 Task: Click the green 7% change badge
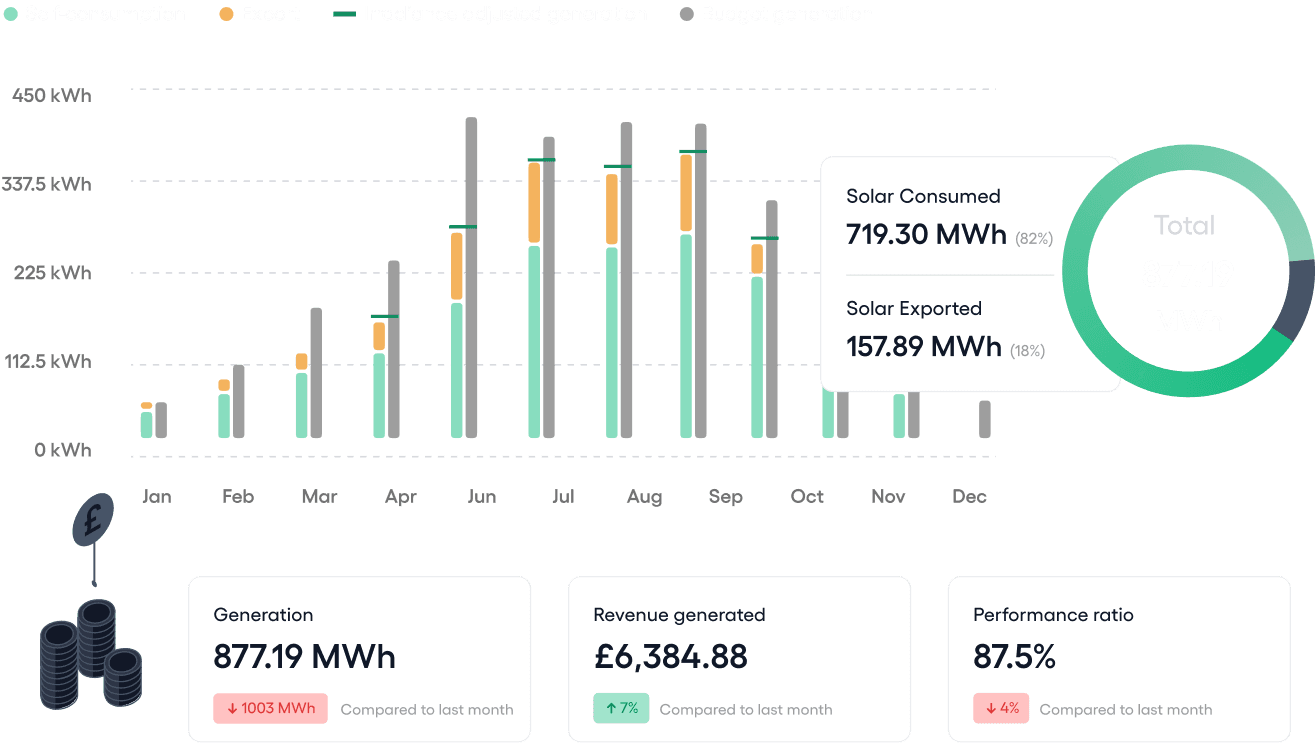tap(621, 709)
